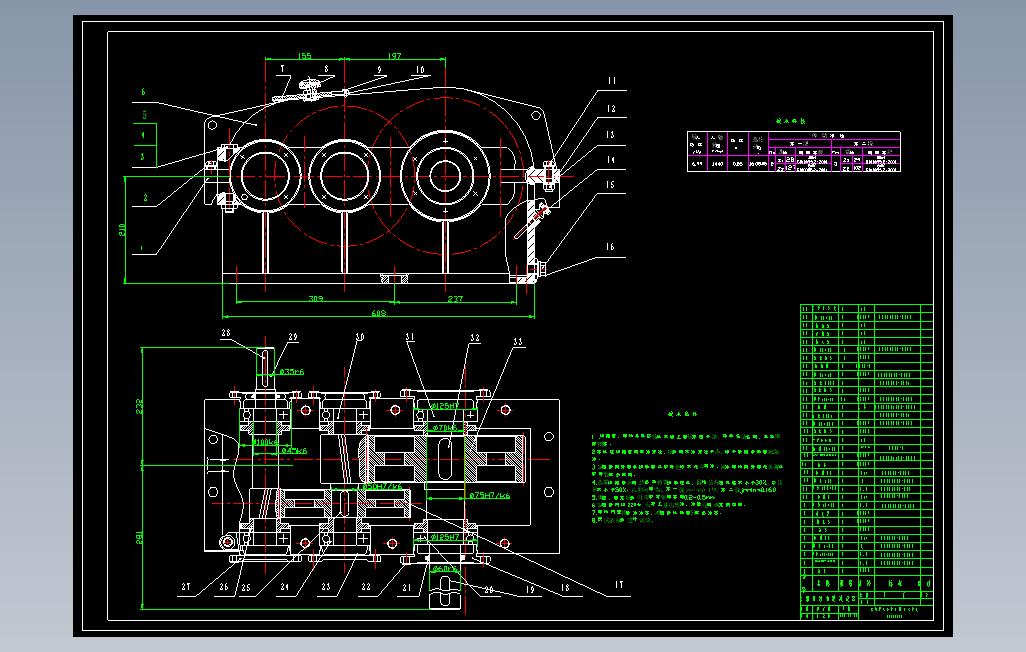Click part balloon number 11

(x=612, y=81)
